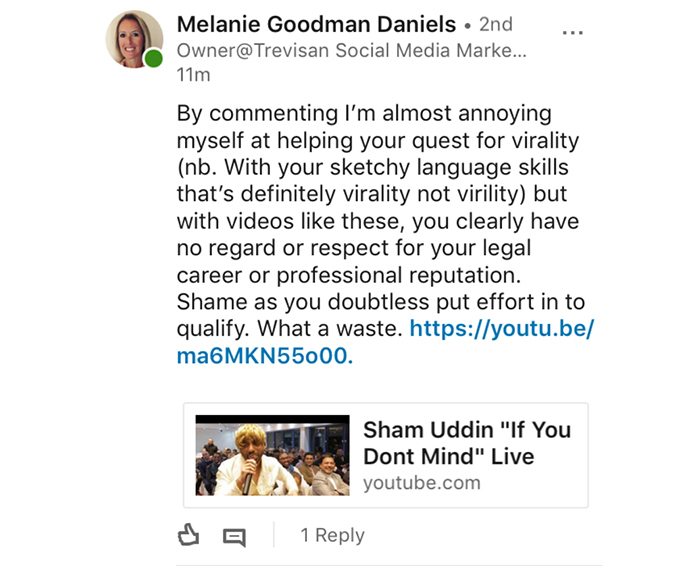The height and width of the screenshot is (566, 700).
Task: Like Melanie's comment with the thumbs-up icon
Action: [188, 534]
